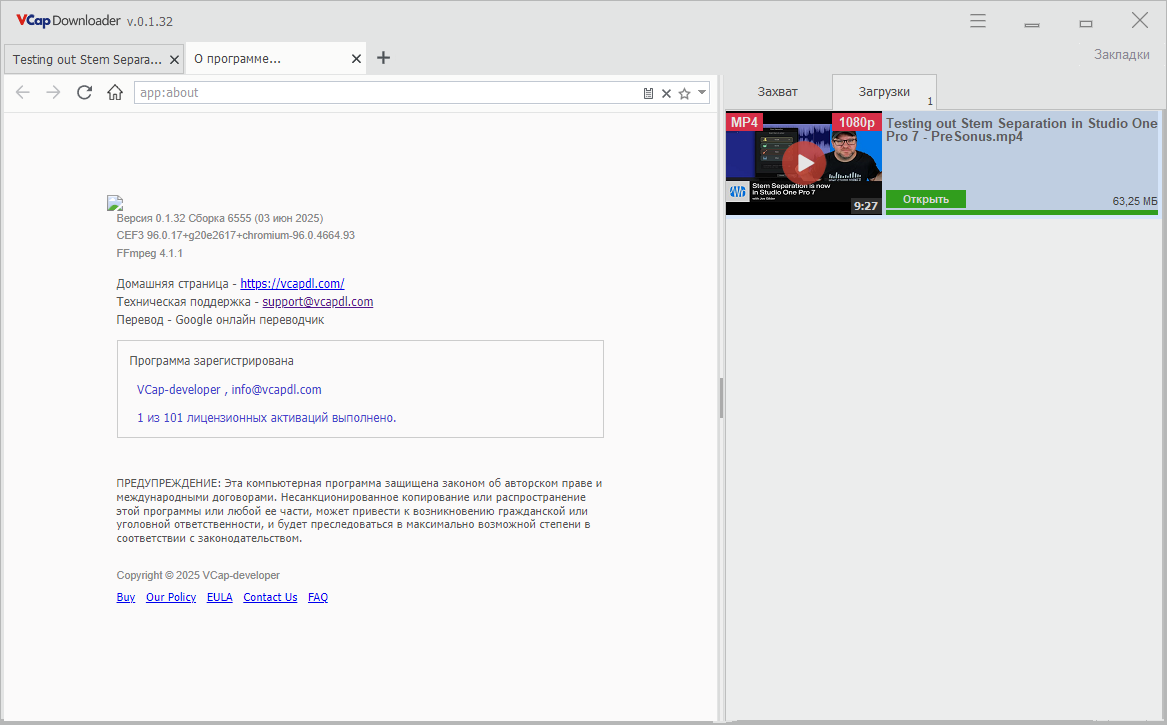The image size is (1167, 725).
Task: Click the support@vcapdl.com email link
Action: pyautogui.click(x=318, y=301)
